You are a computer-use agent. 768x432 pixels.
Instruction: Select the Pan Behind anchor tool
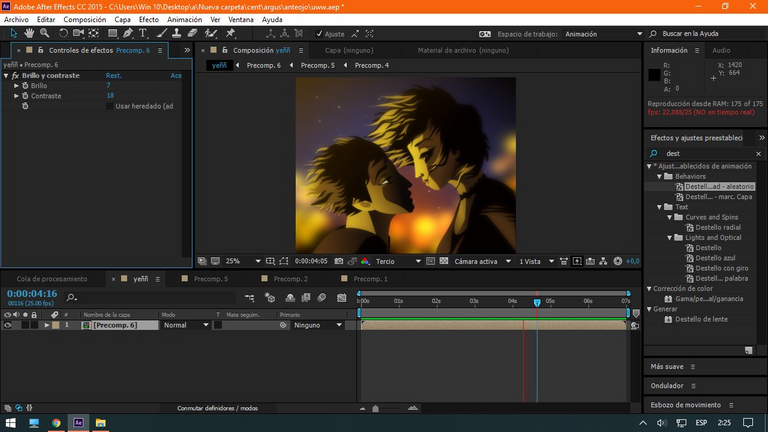94,33
